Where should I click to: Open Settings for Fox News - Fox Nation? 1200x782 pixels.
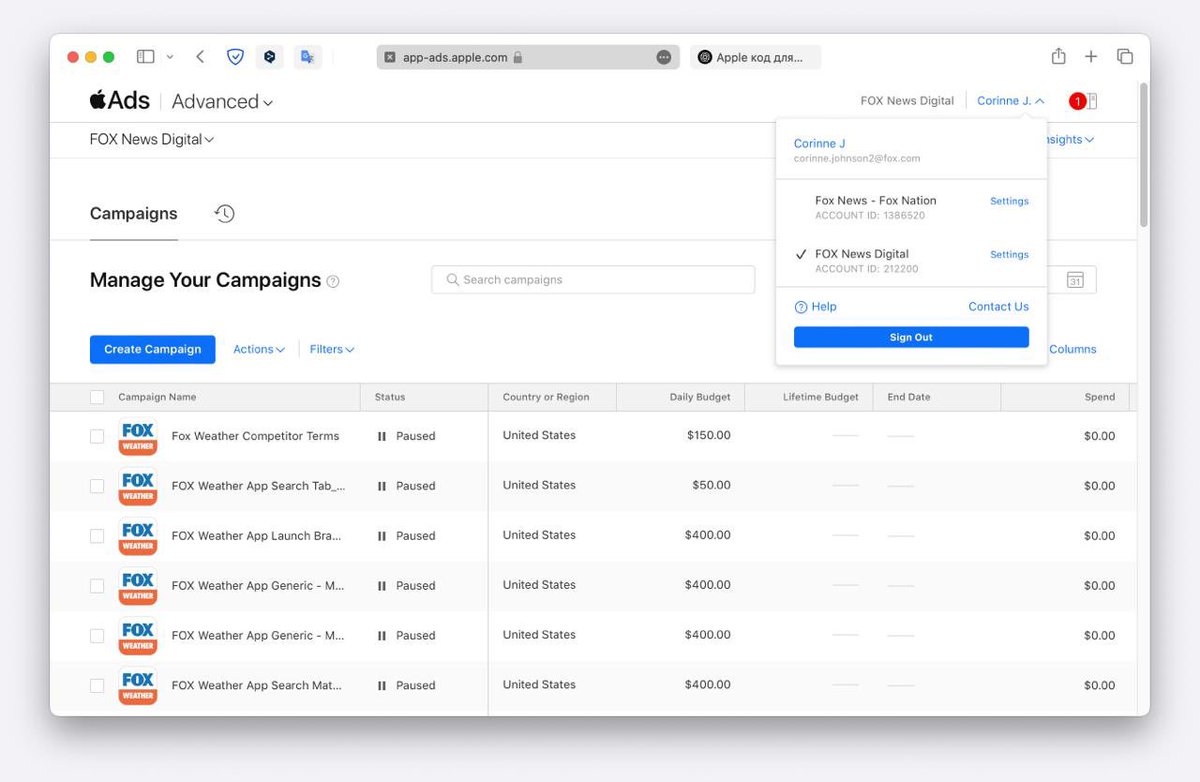(1009, 201)
